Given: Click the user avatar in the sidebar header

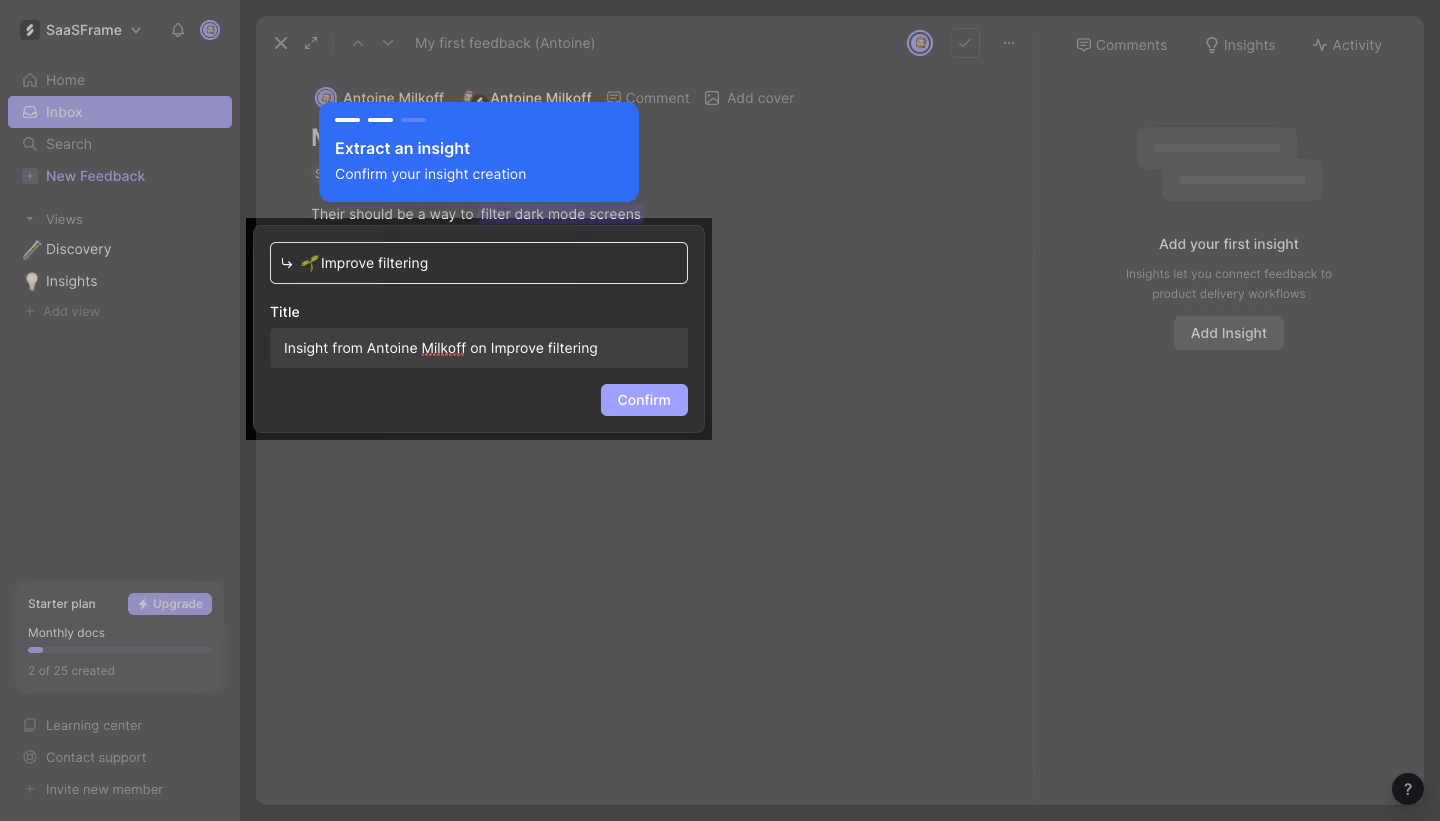Looking at the screenshot, I should 210,30.
